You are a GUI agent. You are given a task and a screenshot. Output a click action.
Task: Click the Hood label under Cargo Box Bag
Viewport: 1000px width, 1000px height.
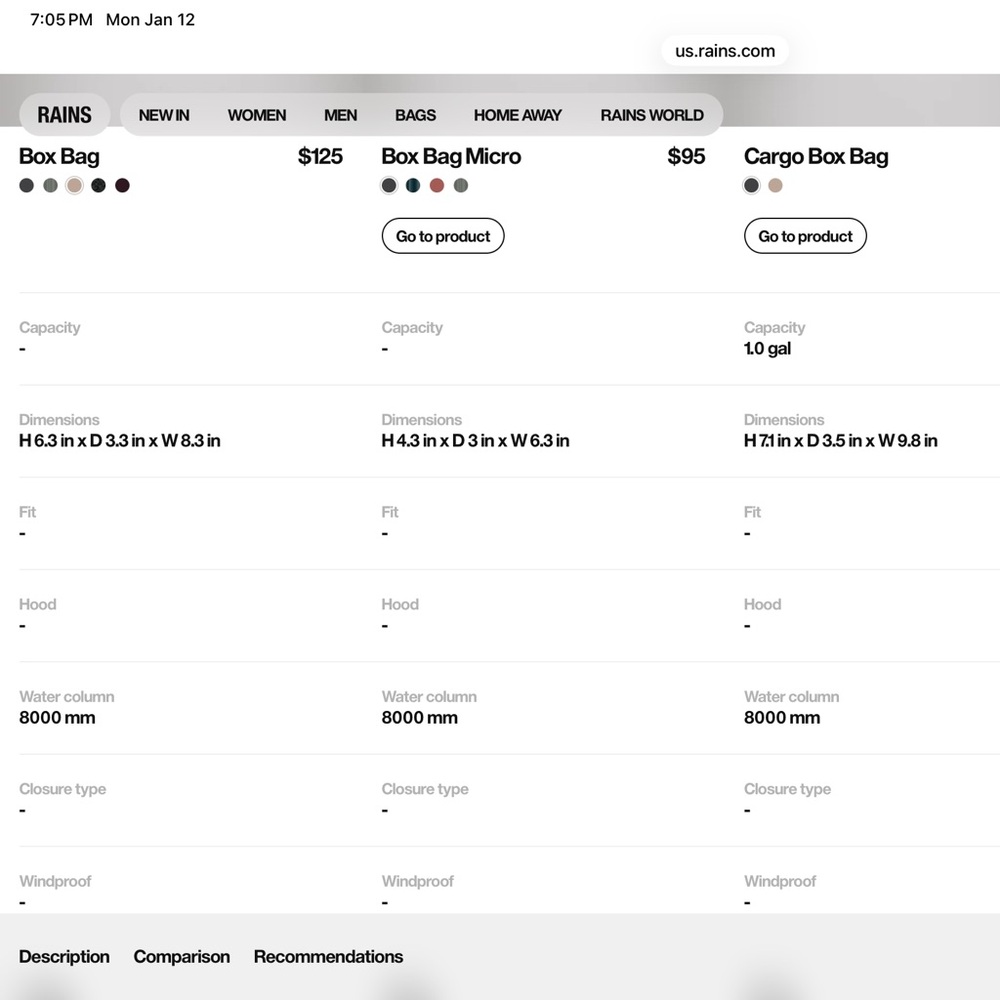tap(762, 605)
